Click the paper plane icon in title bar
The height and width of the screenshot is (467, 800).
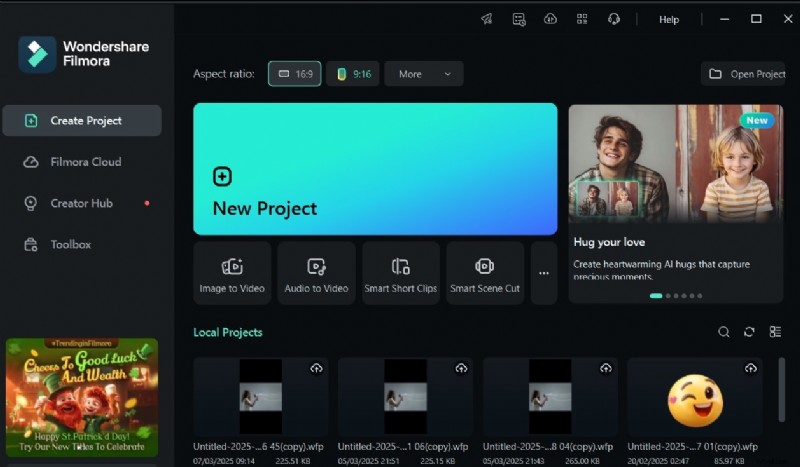click(x=487, y=19)
